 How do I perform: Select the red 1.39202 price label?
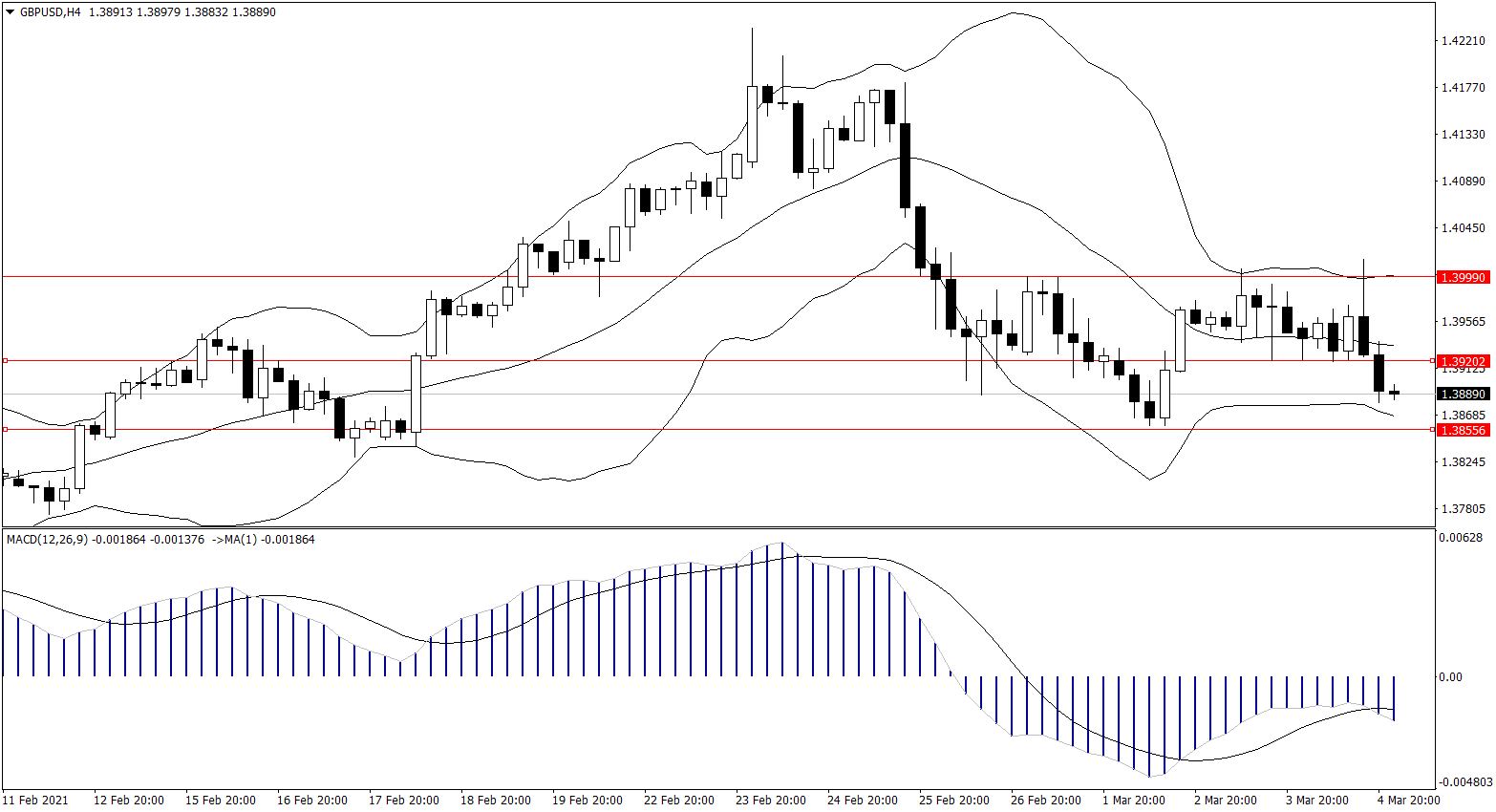tap(1463, 361)
